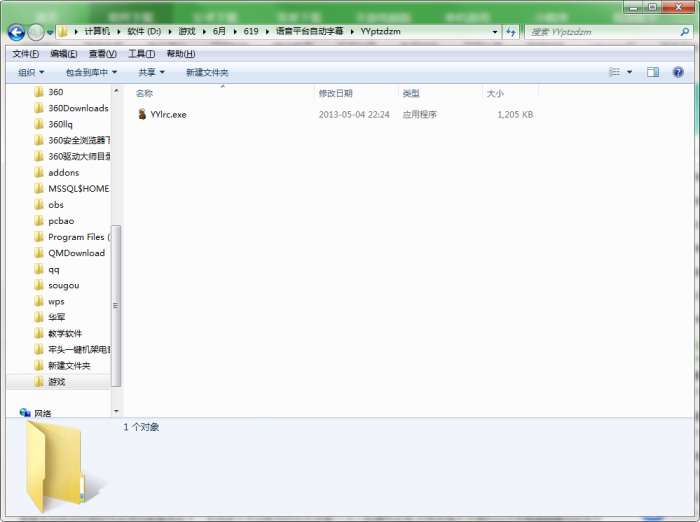Click the 1,205 KB size cell

click(515, 115)
